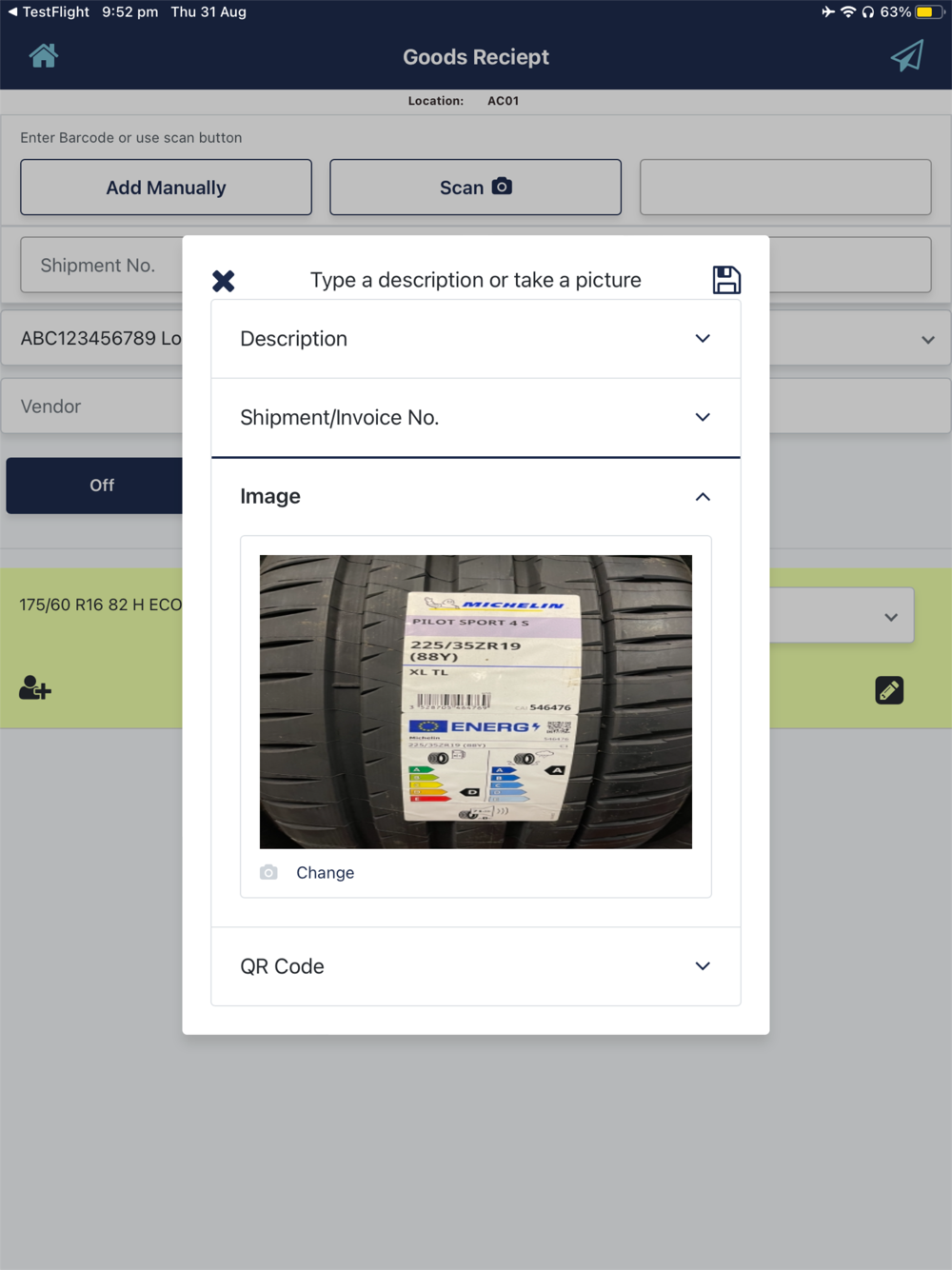Focus the empty barcode entry field
952x1270 pixels.
[x=785, y=188]
